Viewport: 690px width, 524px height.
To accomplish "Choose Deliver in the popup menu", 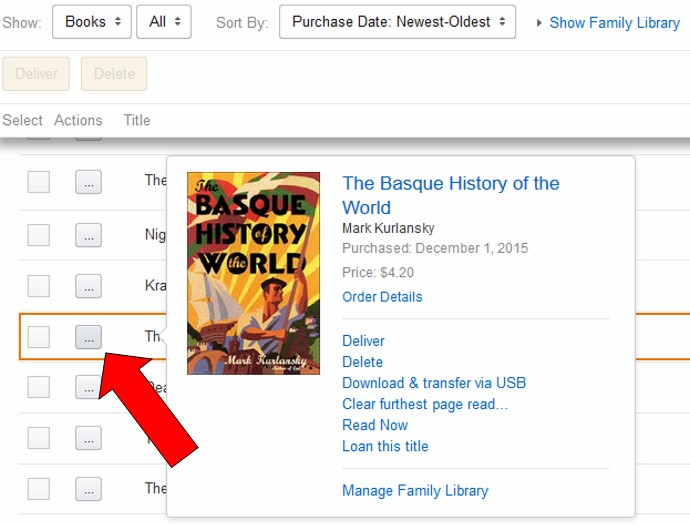I will pyautogui.click(x=363, y=341).
